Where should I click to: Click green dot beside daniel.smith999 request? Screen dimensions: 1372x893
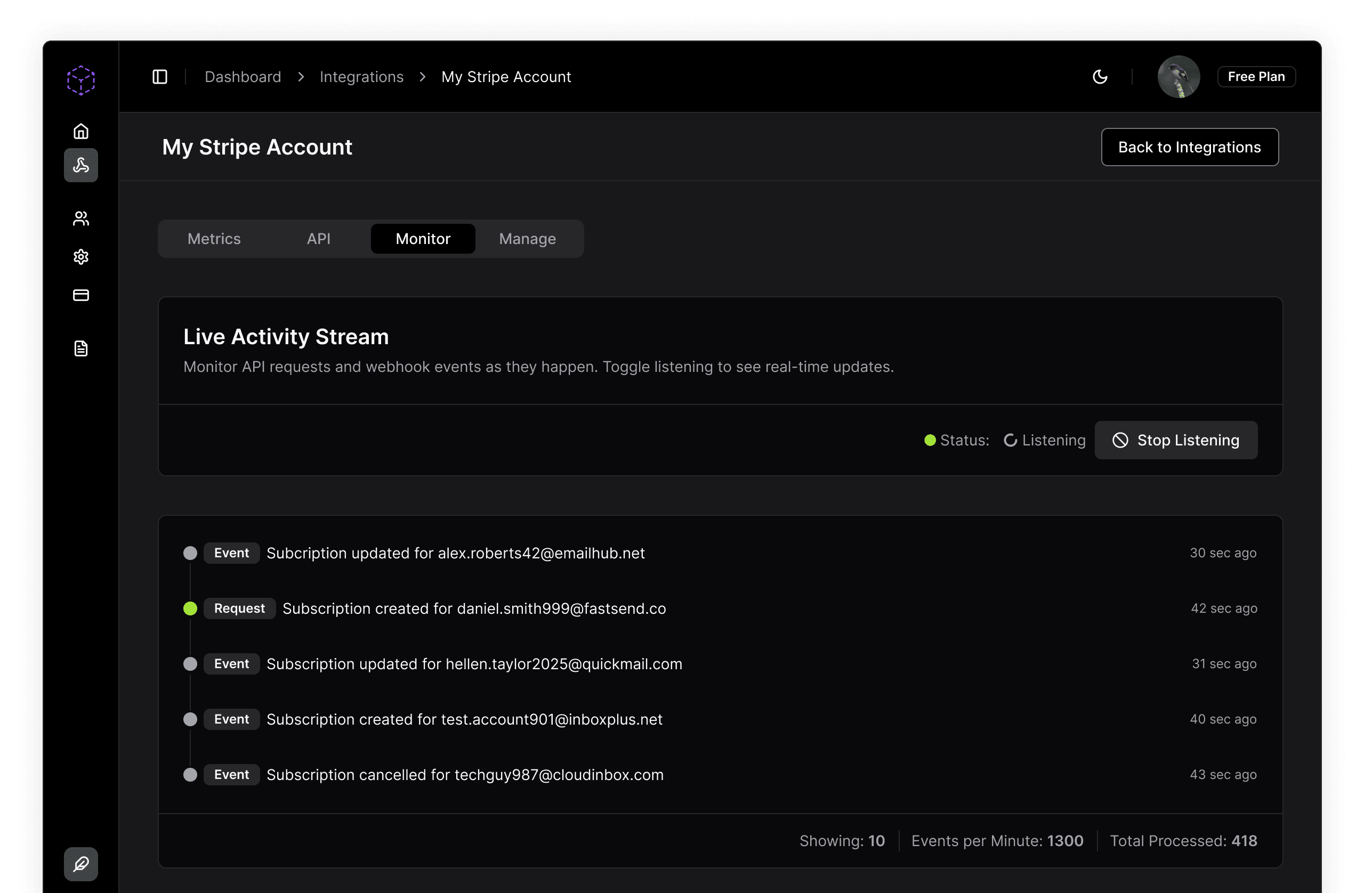190,608
